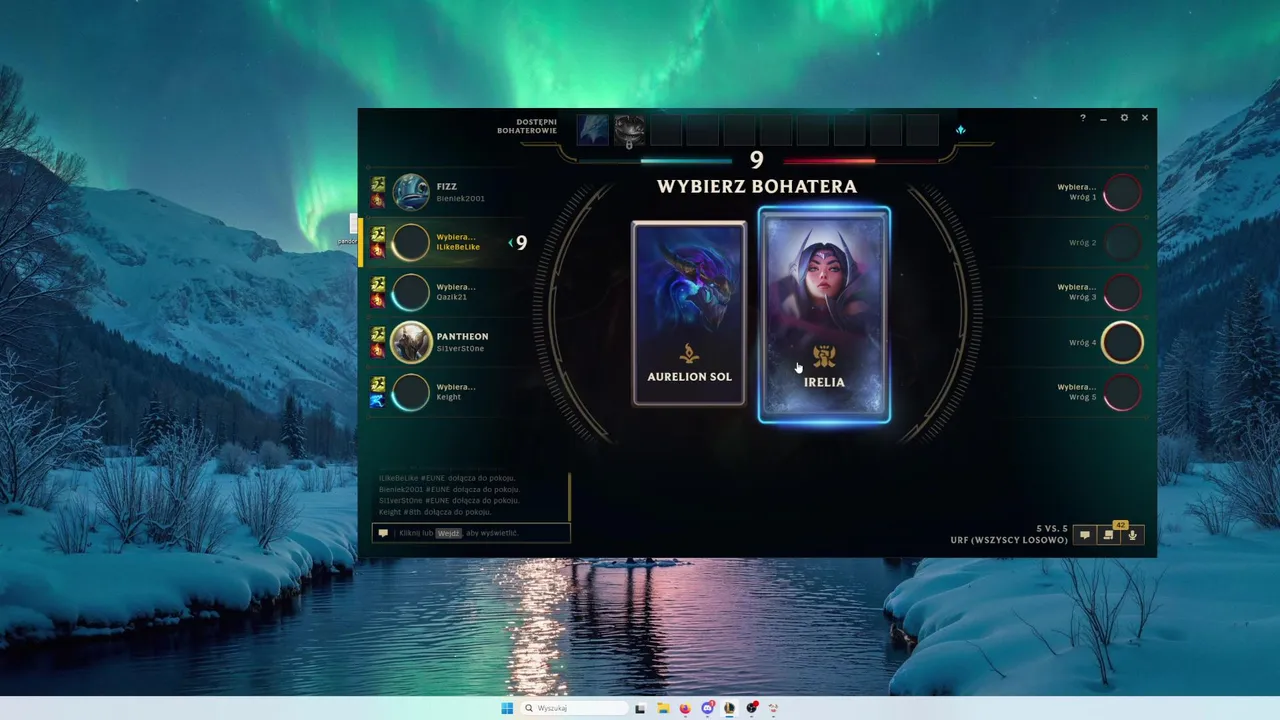Viewport: 1280px width, 720px height.
Task: Click Keight's upper summoner spell icon
Action: tap(378, 385)
